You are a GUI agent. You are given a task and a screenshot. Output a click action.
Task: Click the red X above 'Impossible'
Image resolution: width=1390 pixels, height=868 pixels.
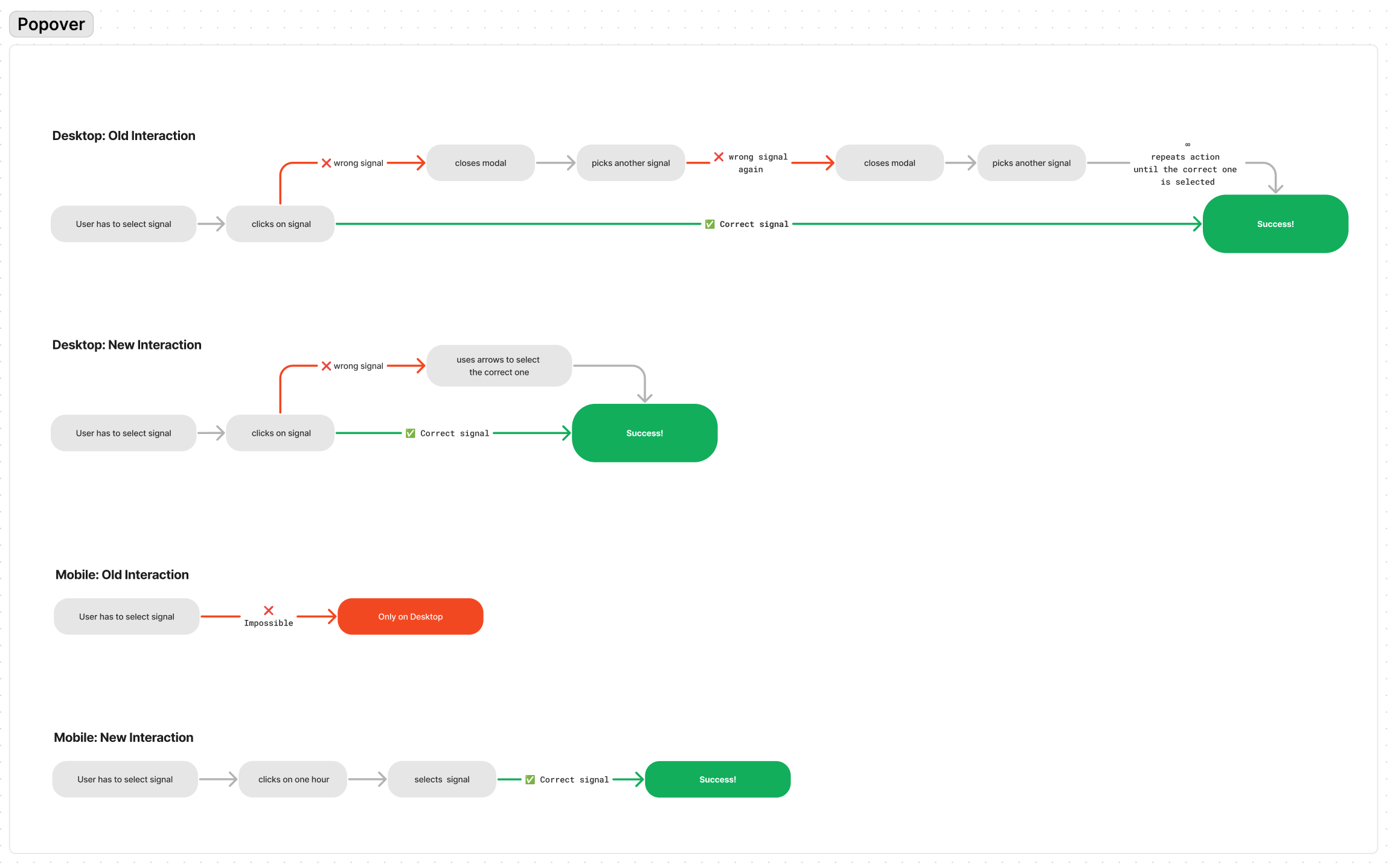pyautogui.click(x=269, y=610)
